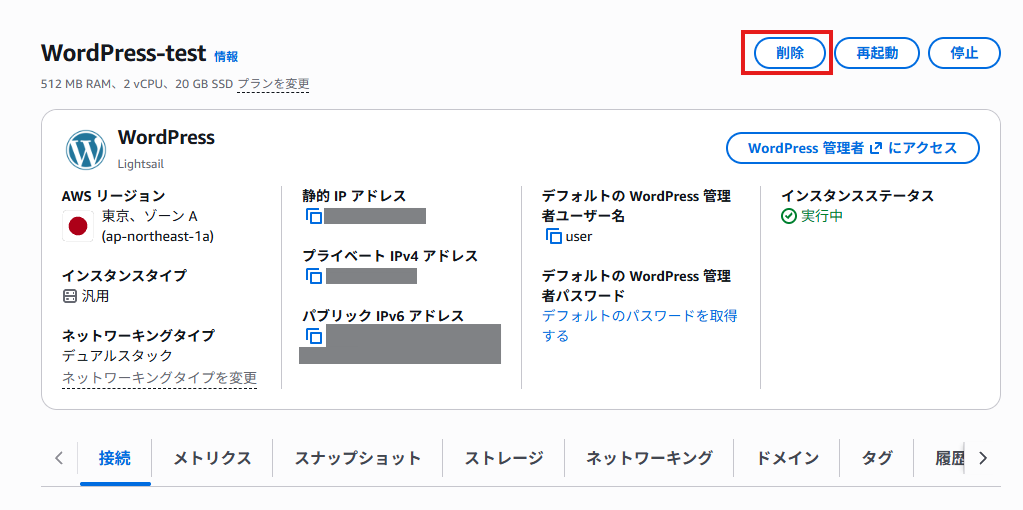Switch to the ストレージ tab
Viewport: 1023px width, 510px height.
point(504,458)
